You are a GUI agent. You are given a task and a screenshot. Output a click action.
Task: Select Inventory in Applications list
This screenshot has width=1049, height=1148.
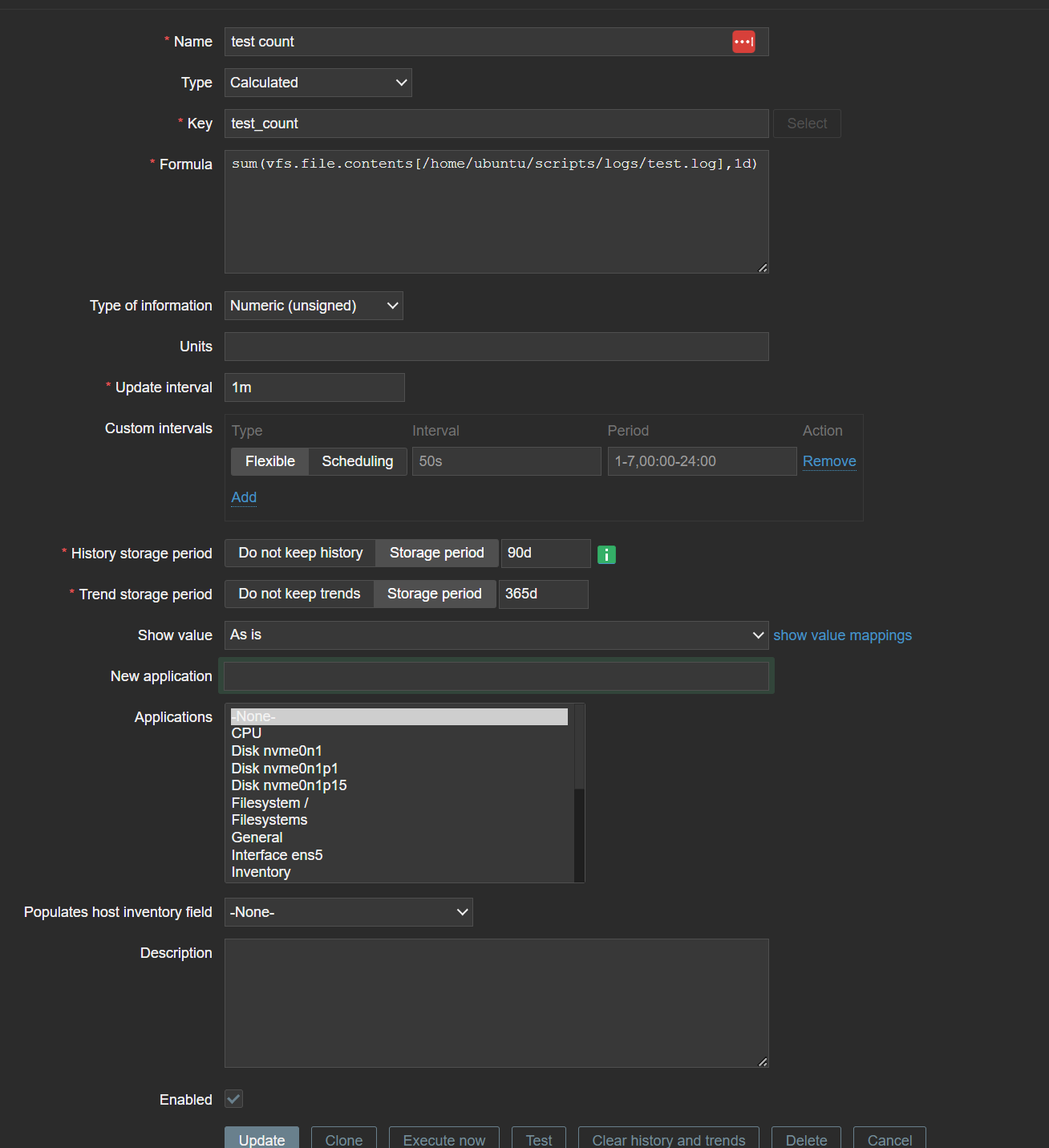coord(399,872)
